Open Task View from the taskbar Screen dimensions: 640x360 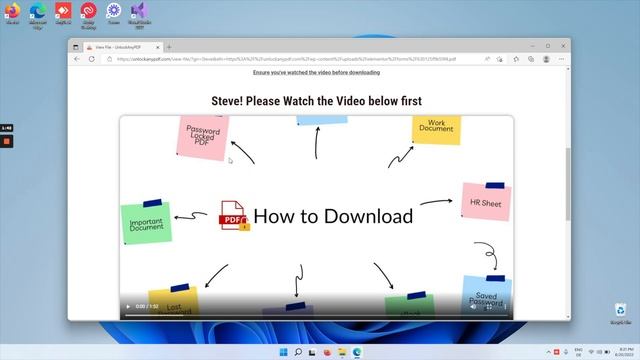312,352
